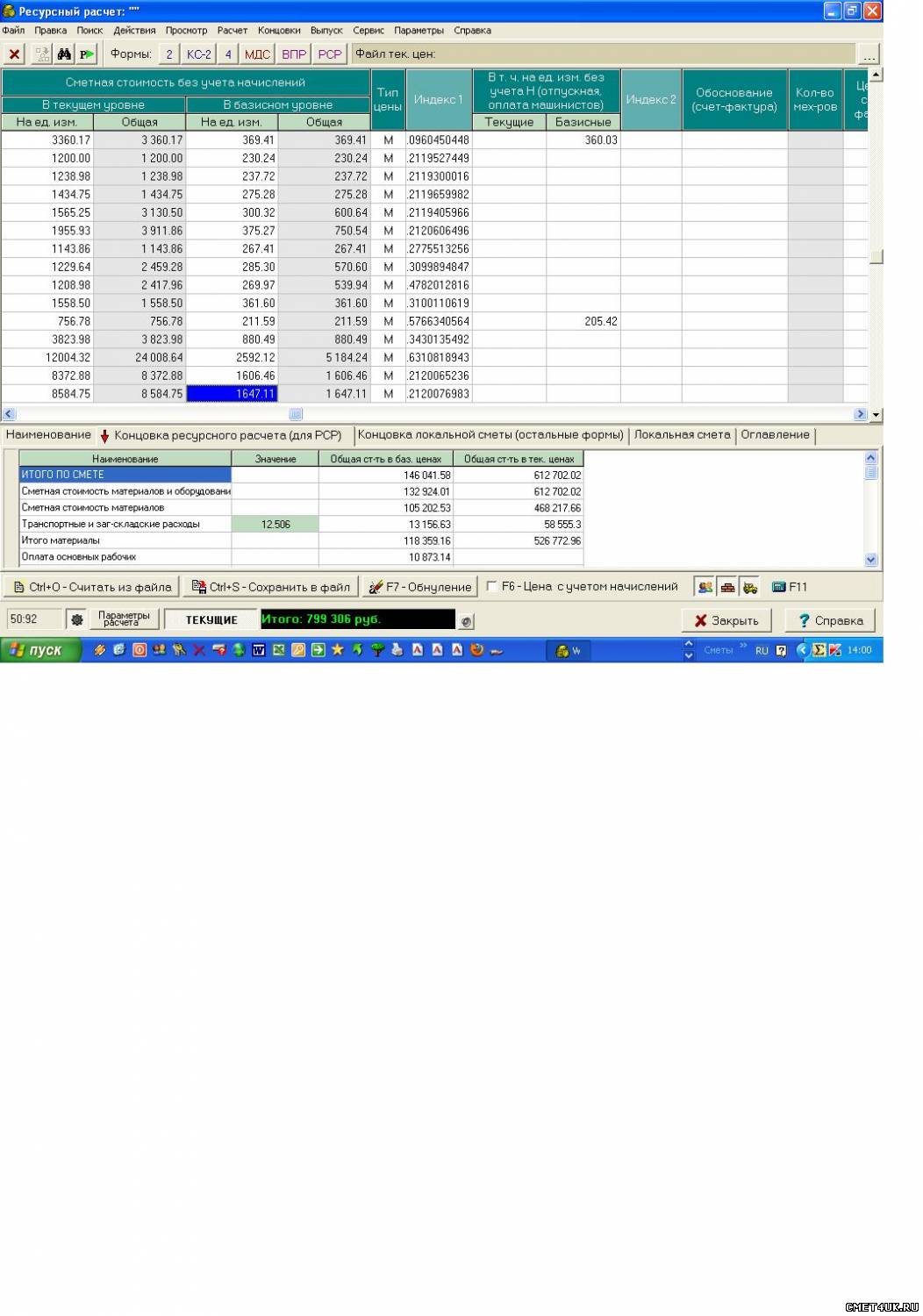Click the materials (bricks) icon button
The image size is (923, 1316).
tap(727, 587)
